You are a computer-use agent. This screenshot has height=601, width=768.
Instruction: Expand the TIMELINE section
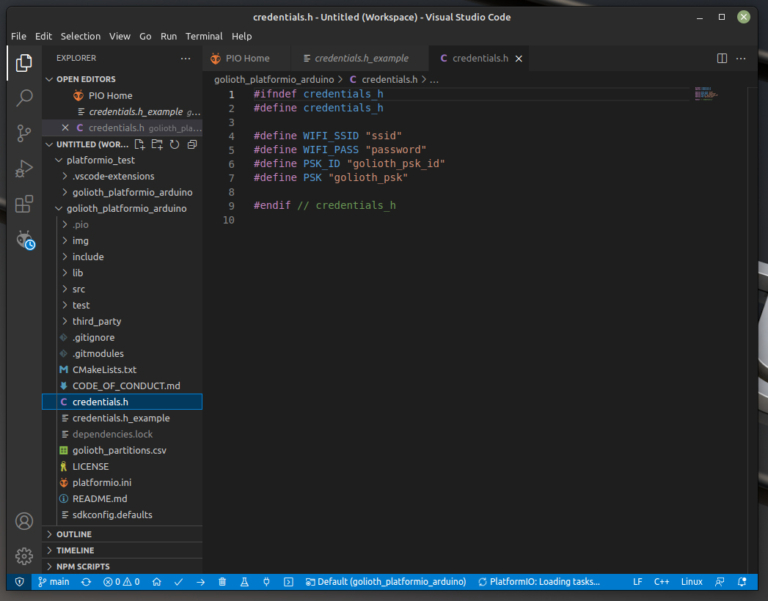[75, 550]
